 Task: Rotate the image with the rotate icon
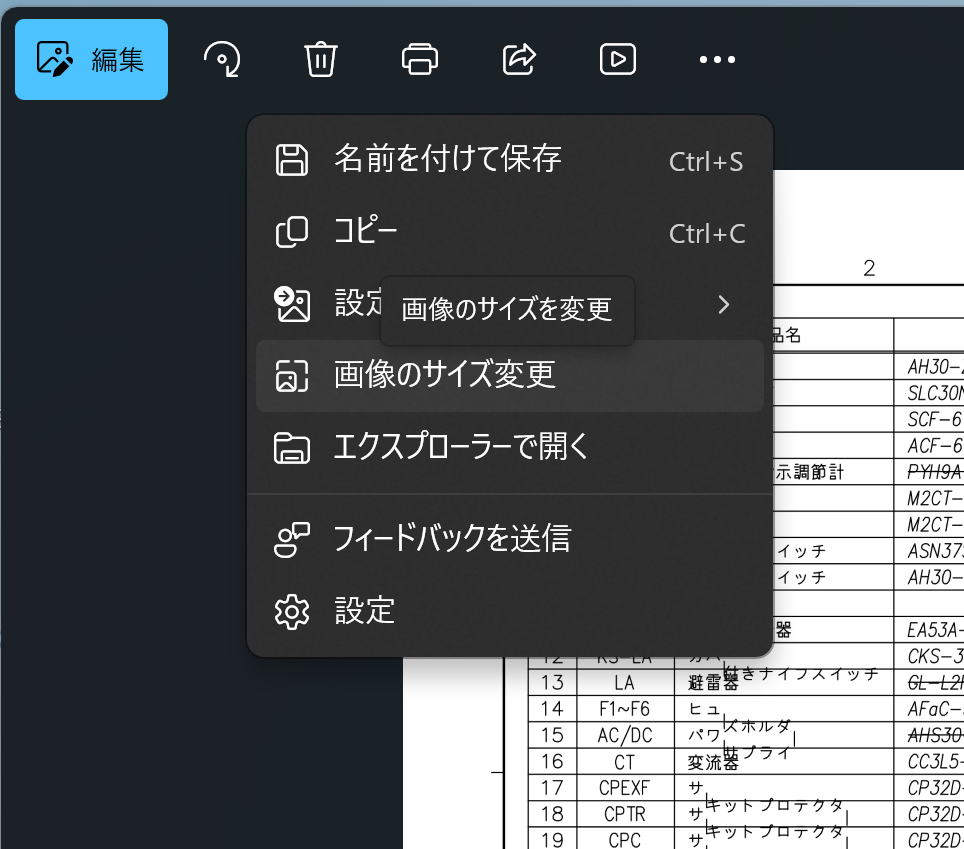coord(221,60)
